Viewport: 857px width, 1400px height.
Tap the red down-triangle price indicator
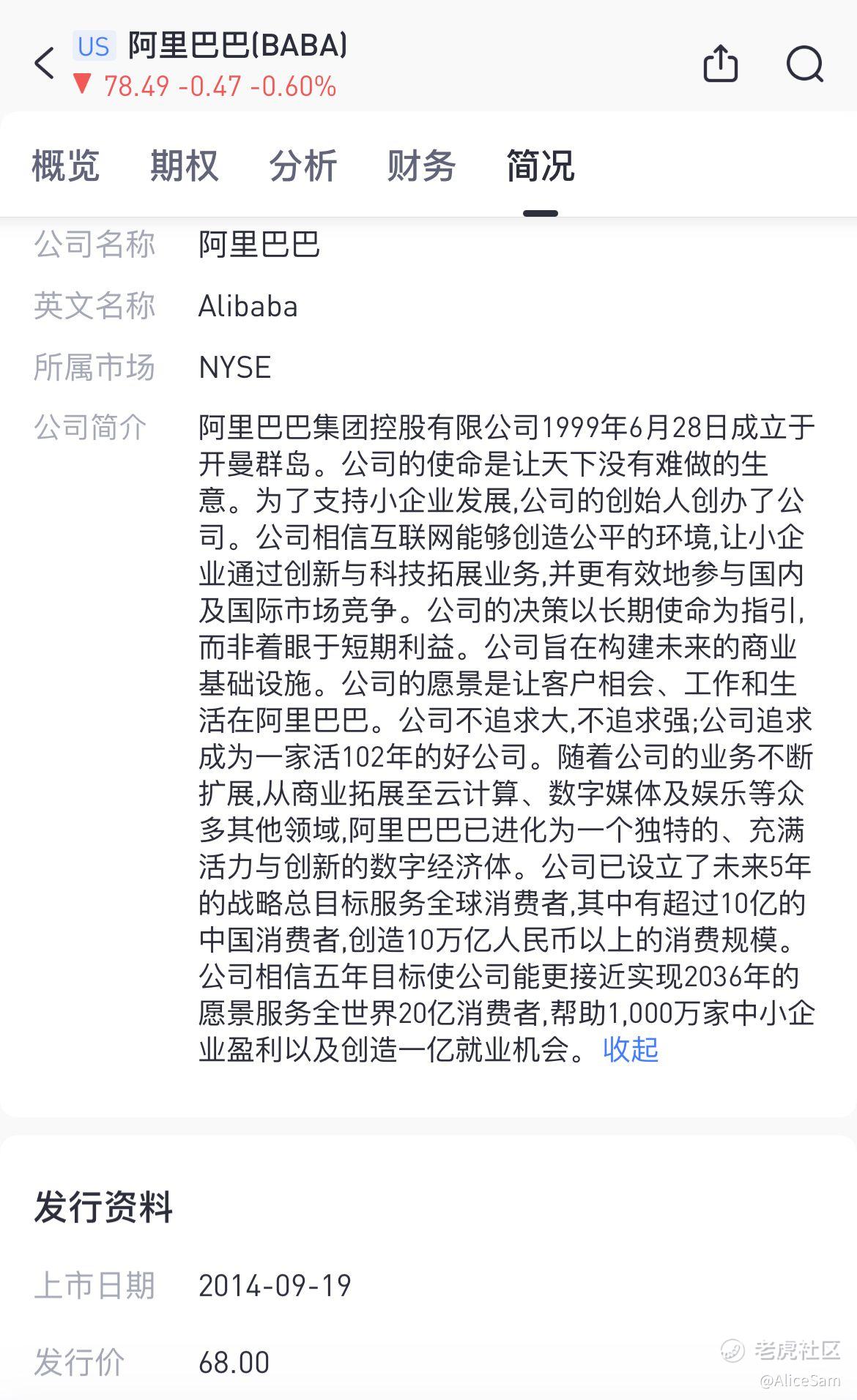coord(82,84)
